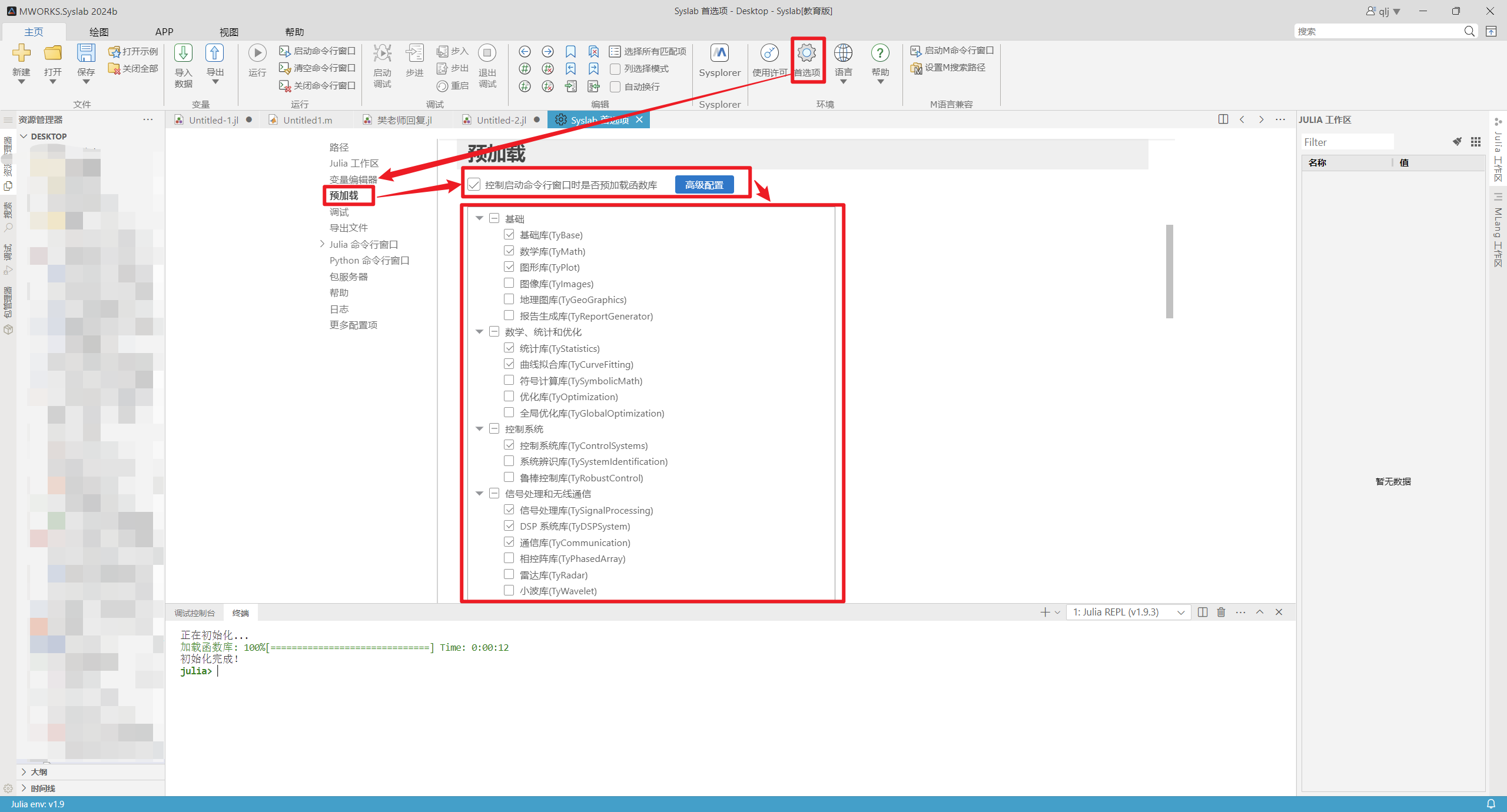Viewport: 1507px width, 812px height.
Task: Switch to the 视图 ribbon tab
Action: click(x=229, y=32)
